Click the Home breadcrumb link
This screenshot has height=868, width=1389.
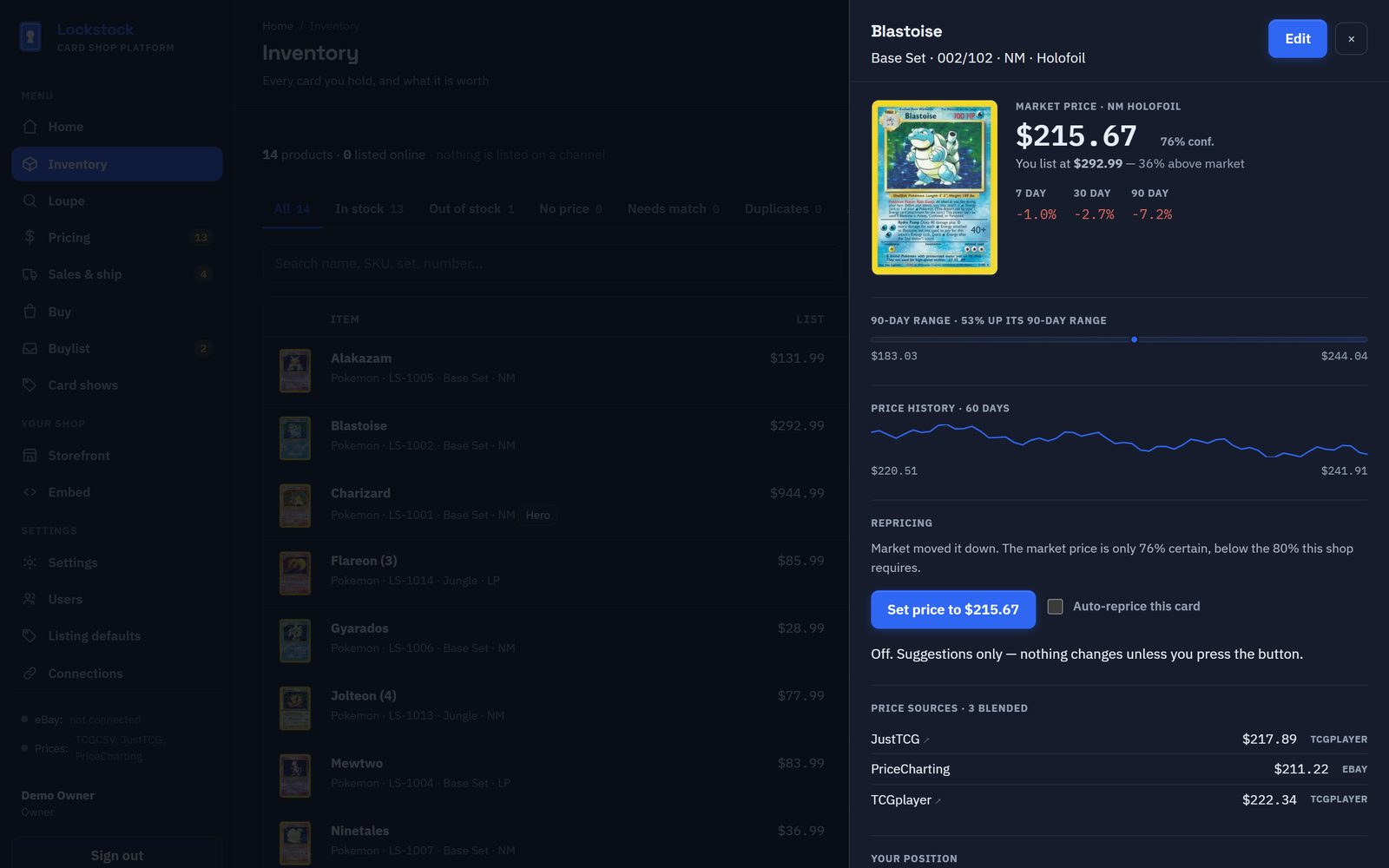[278, 26]
